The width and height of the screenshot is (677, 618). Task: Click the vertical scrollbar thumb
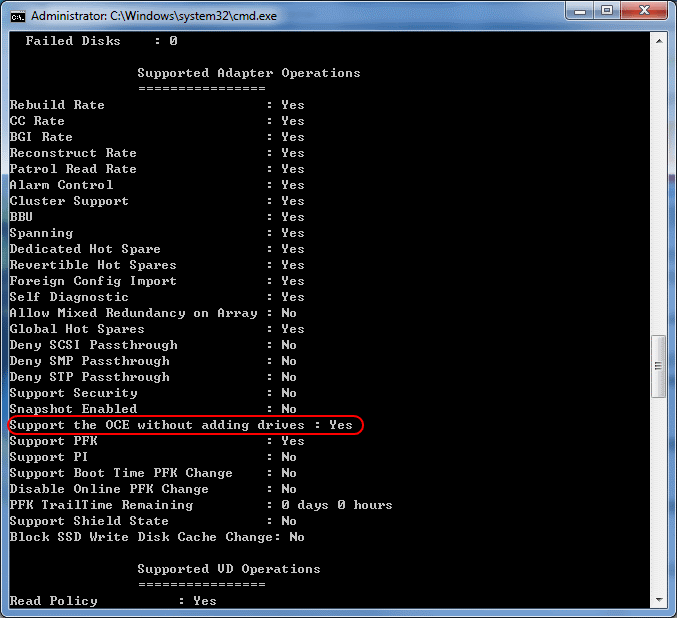point(658,366)
